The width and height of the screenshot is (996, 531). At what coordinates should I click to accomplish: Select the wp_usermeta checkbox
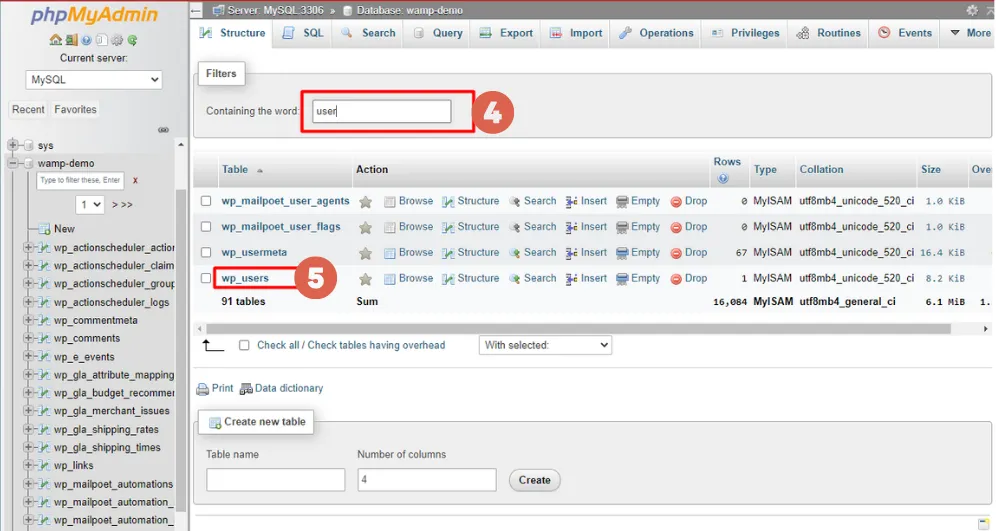click(206, 252)
